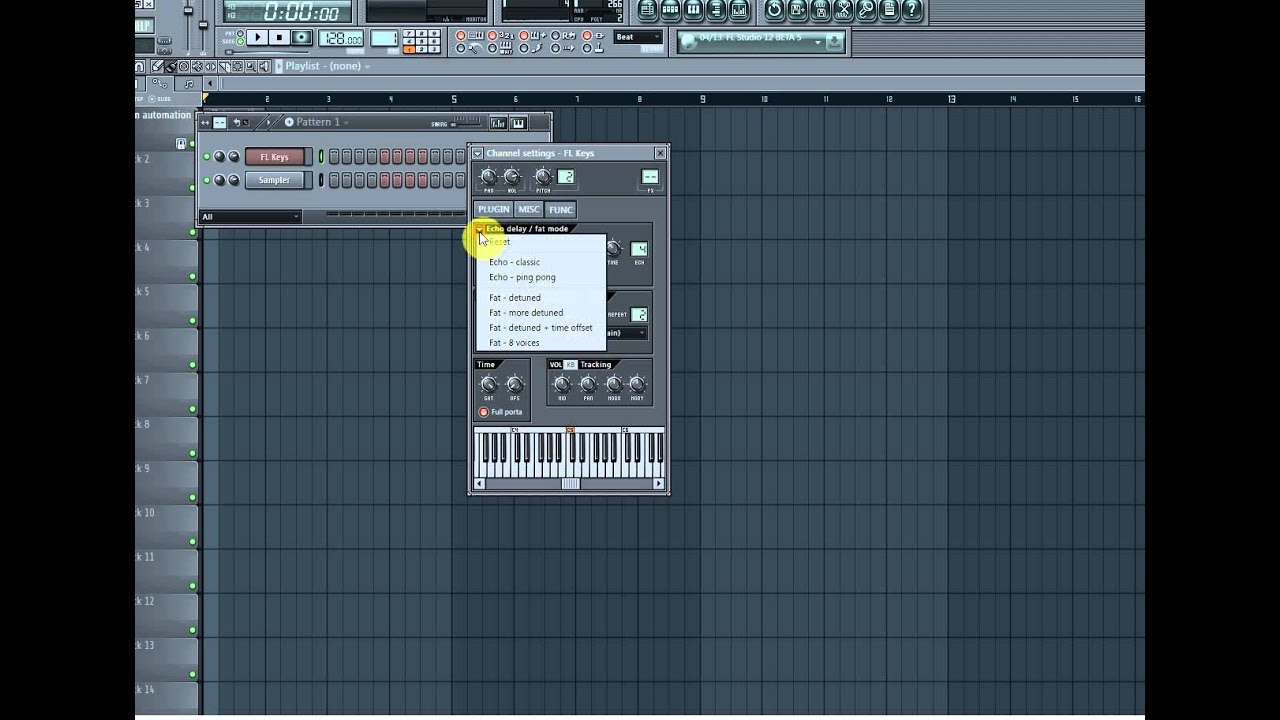Switch to the PLUGIN tab
The width and height of the screenshot is (1280, 720).
(494, 209)
